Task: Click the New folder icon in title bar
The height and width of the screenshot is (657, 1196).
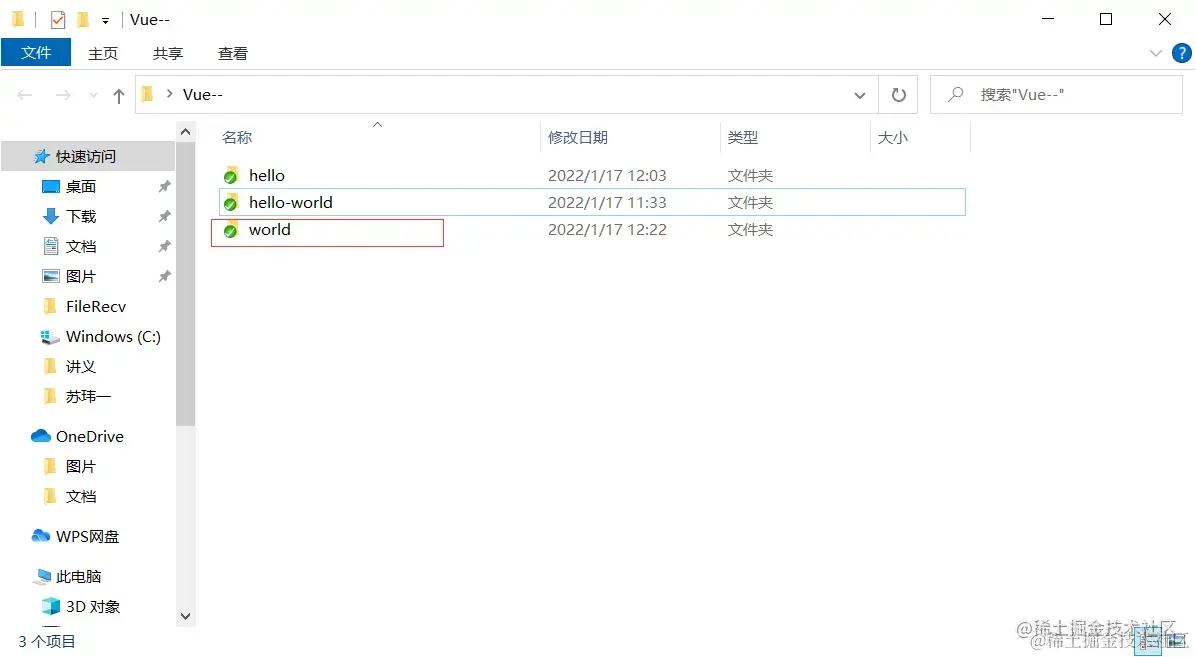Action: (x=83, y=19)
